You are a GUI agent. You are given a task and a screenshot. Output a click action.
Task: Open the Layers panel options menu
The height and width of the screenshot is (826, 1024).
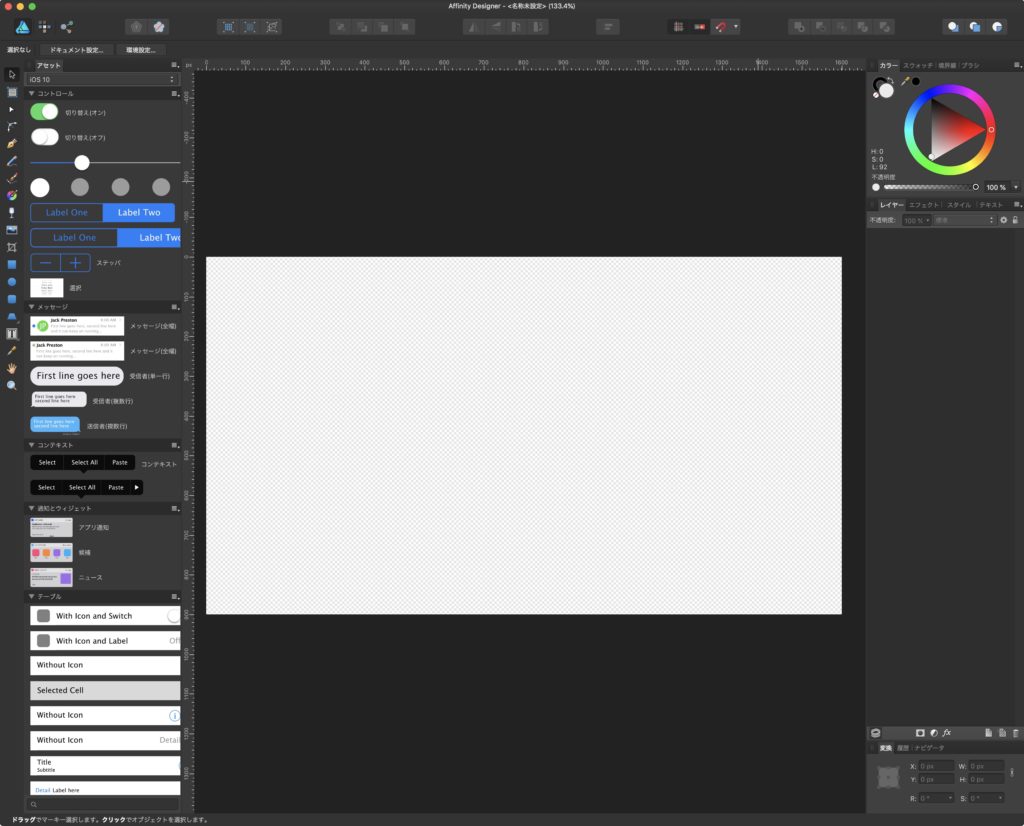coord(1017,205)
